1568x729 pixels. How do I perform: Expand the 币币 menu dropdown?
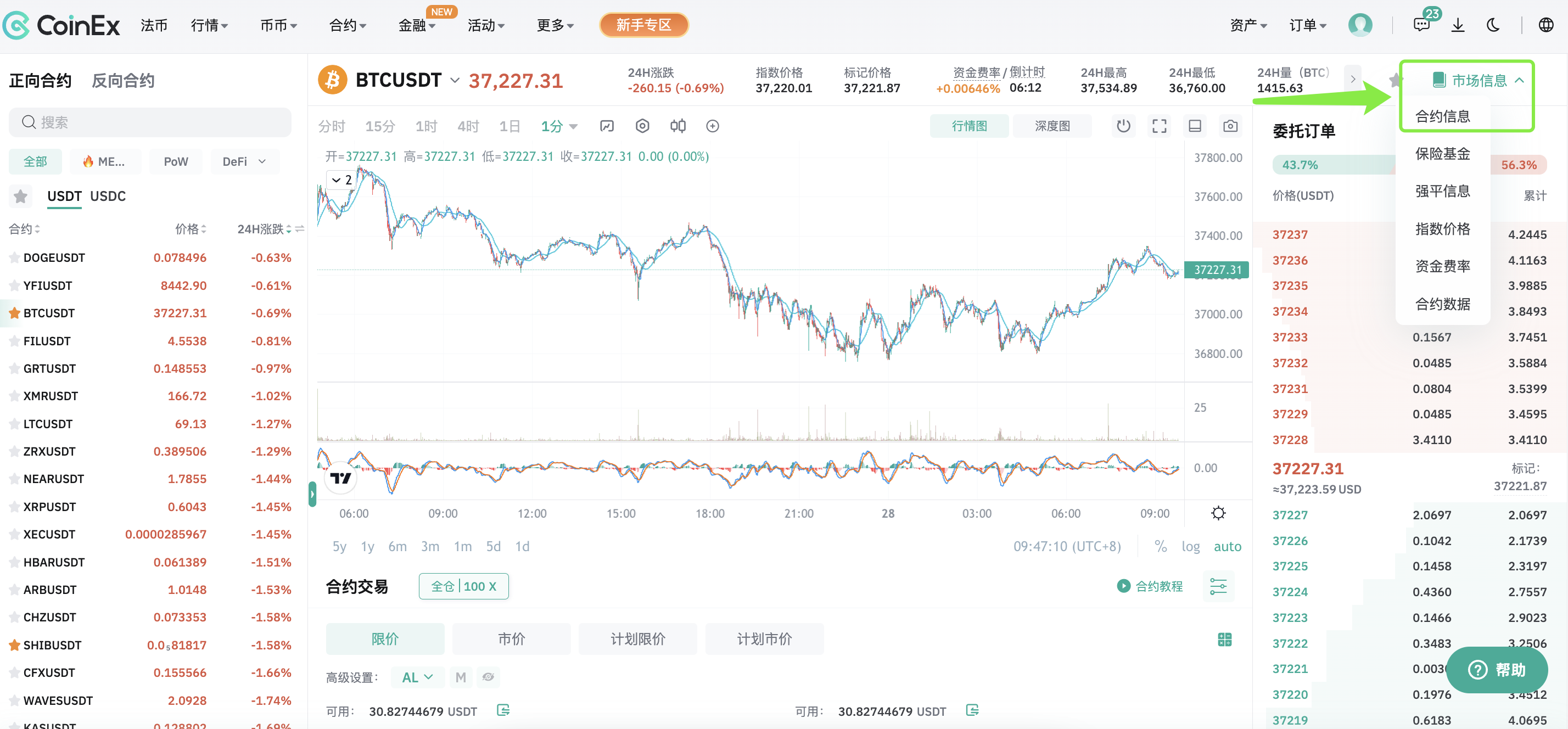click(x=278, y=25)
